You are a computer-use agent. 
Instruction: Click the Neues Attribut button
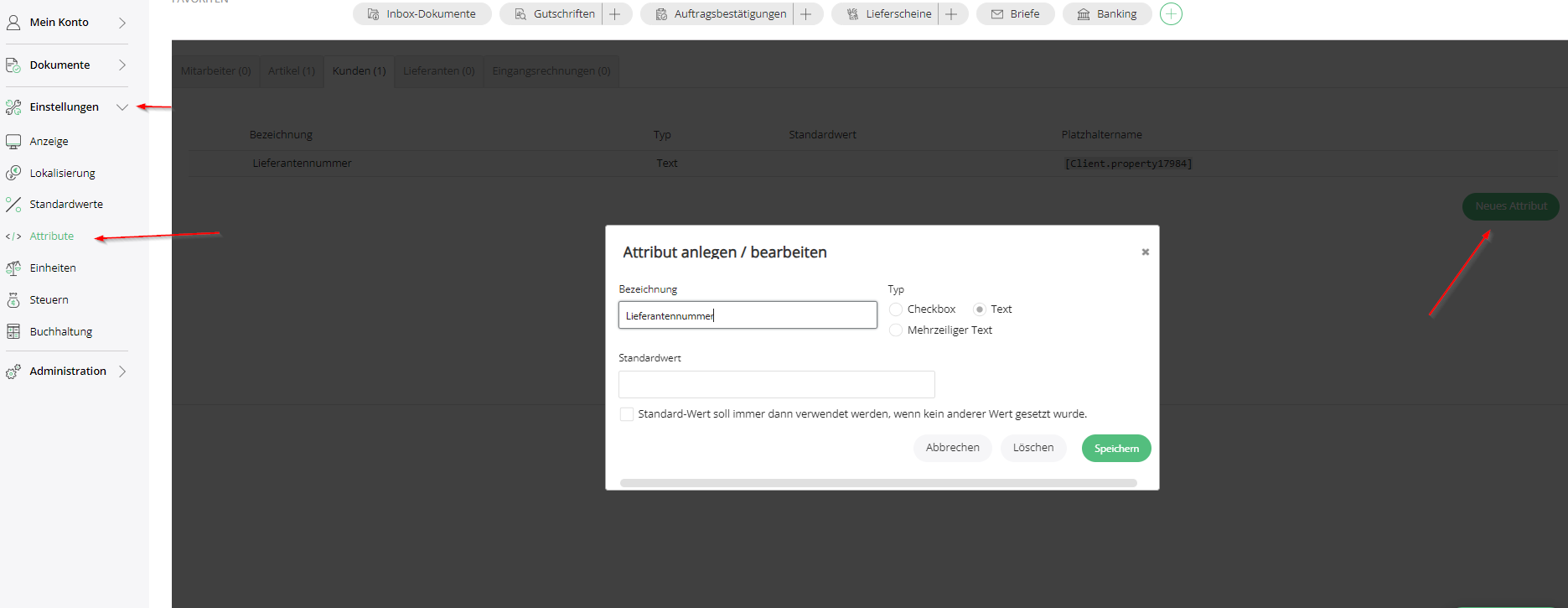pyautogui.click(x=1511, y=206)
